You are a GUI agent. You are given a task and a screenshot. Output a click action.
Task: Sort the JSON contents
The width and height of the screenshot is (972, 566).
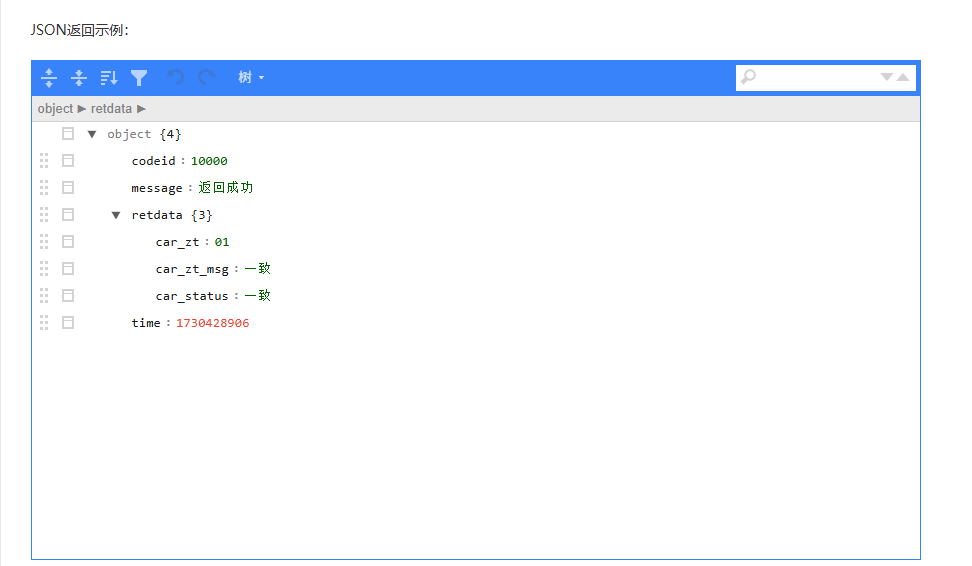pyautogui.click(x=109, y=77)
